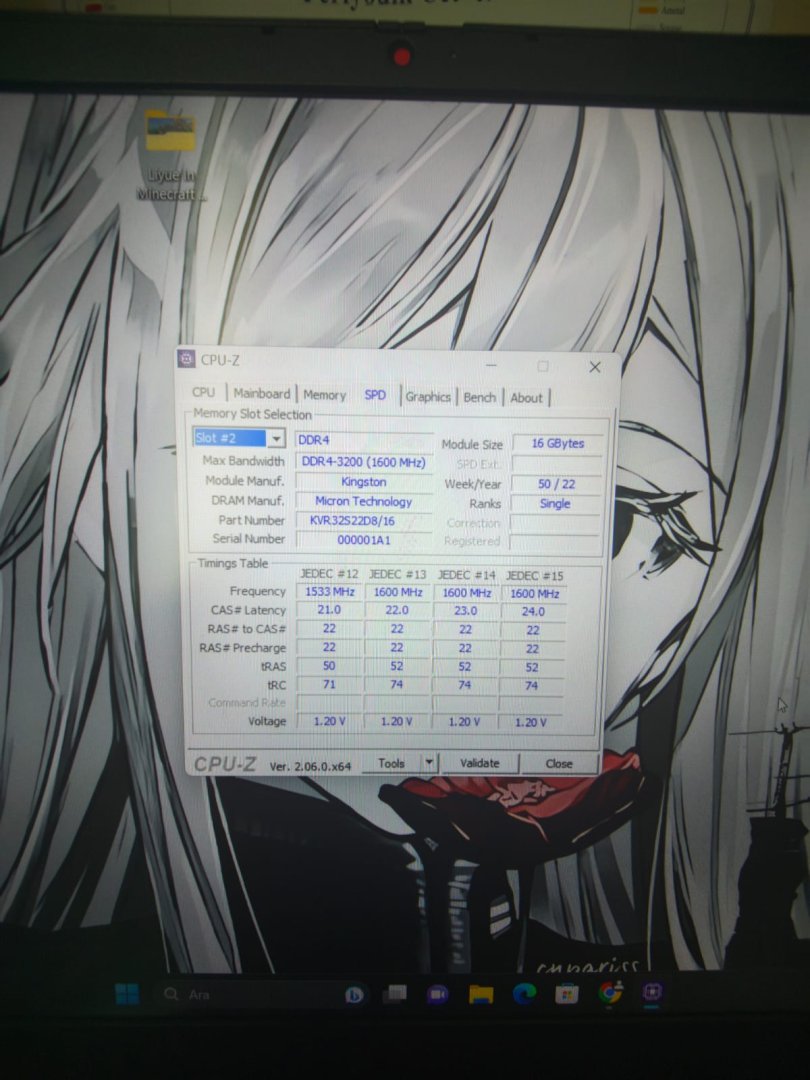Close CPU-Z with the X button

pyautogui.click(x=595, y=367)
